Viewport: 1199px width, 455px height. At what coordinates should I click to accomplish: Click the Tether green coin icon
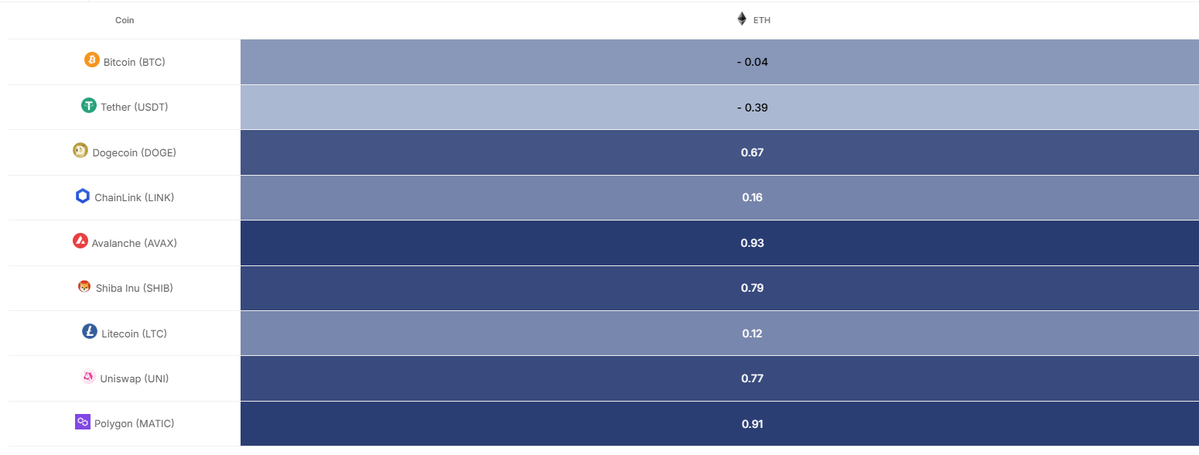point(89,106)
